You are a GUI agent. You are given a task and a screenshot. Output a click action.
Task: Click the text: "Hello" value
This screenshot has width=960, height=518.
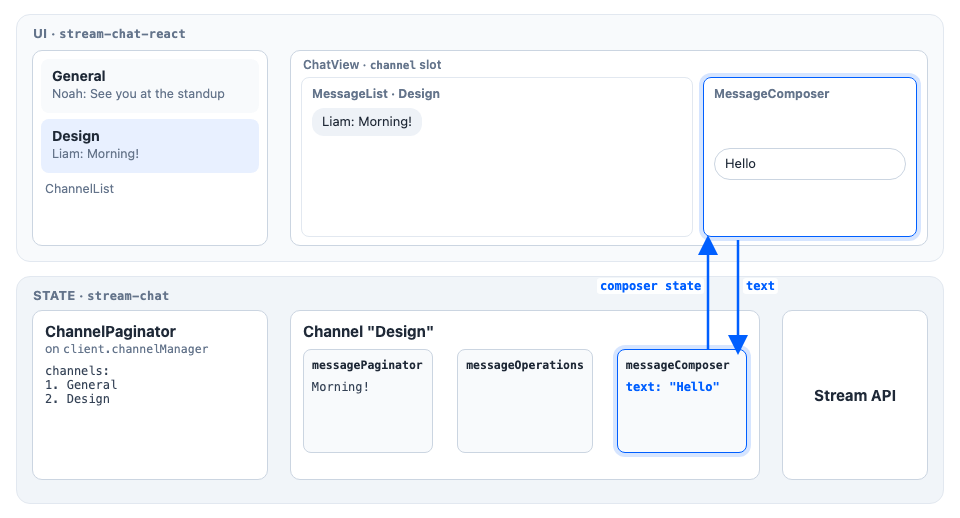click(x=672, y=387)
